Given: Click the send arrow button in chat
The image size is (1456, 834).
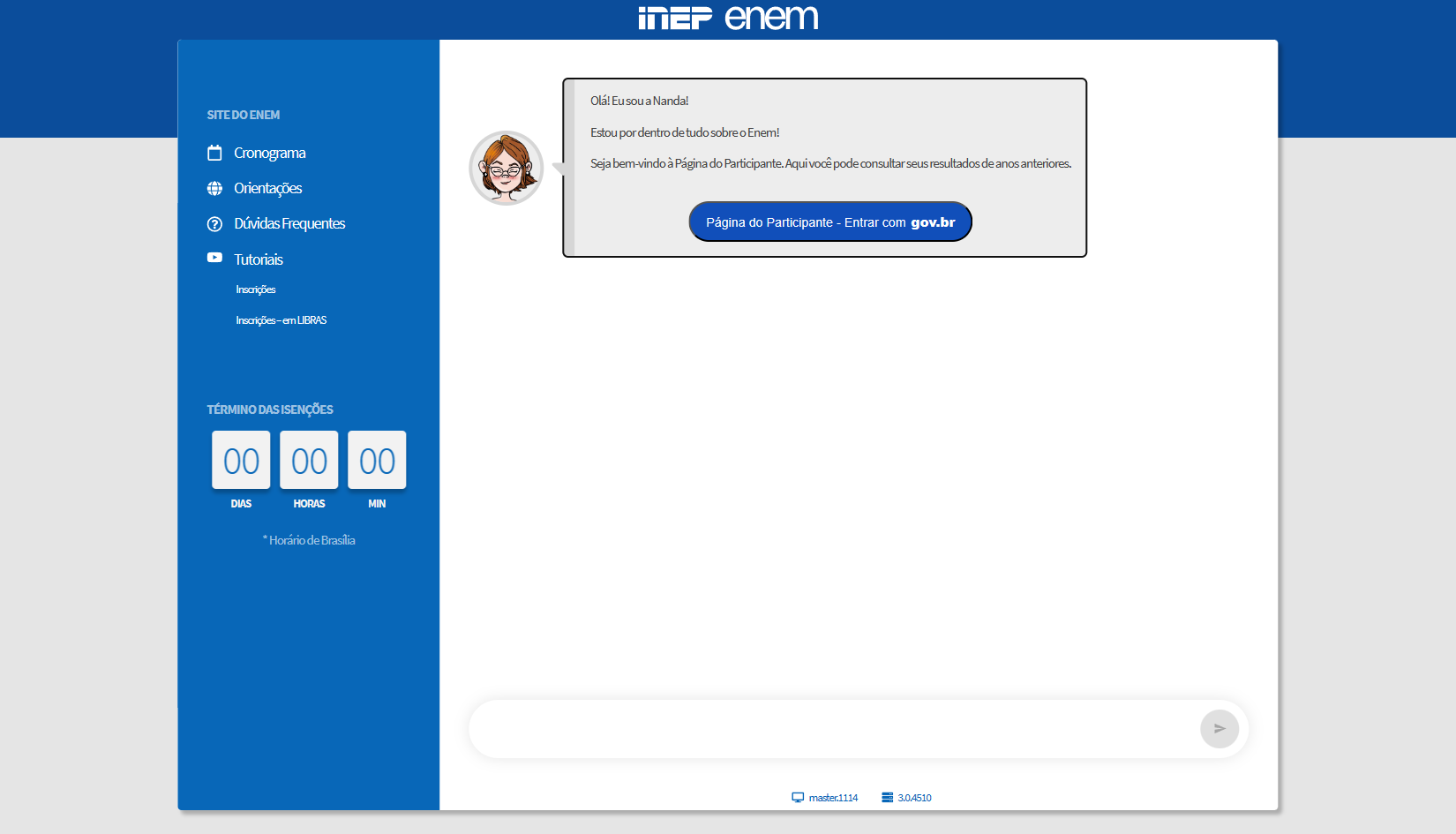Looking at the screenshot, I should coord(1220,729).
